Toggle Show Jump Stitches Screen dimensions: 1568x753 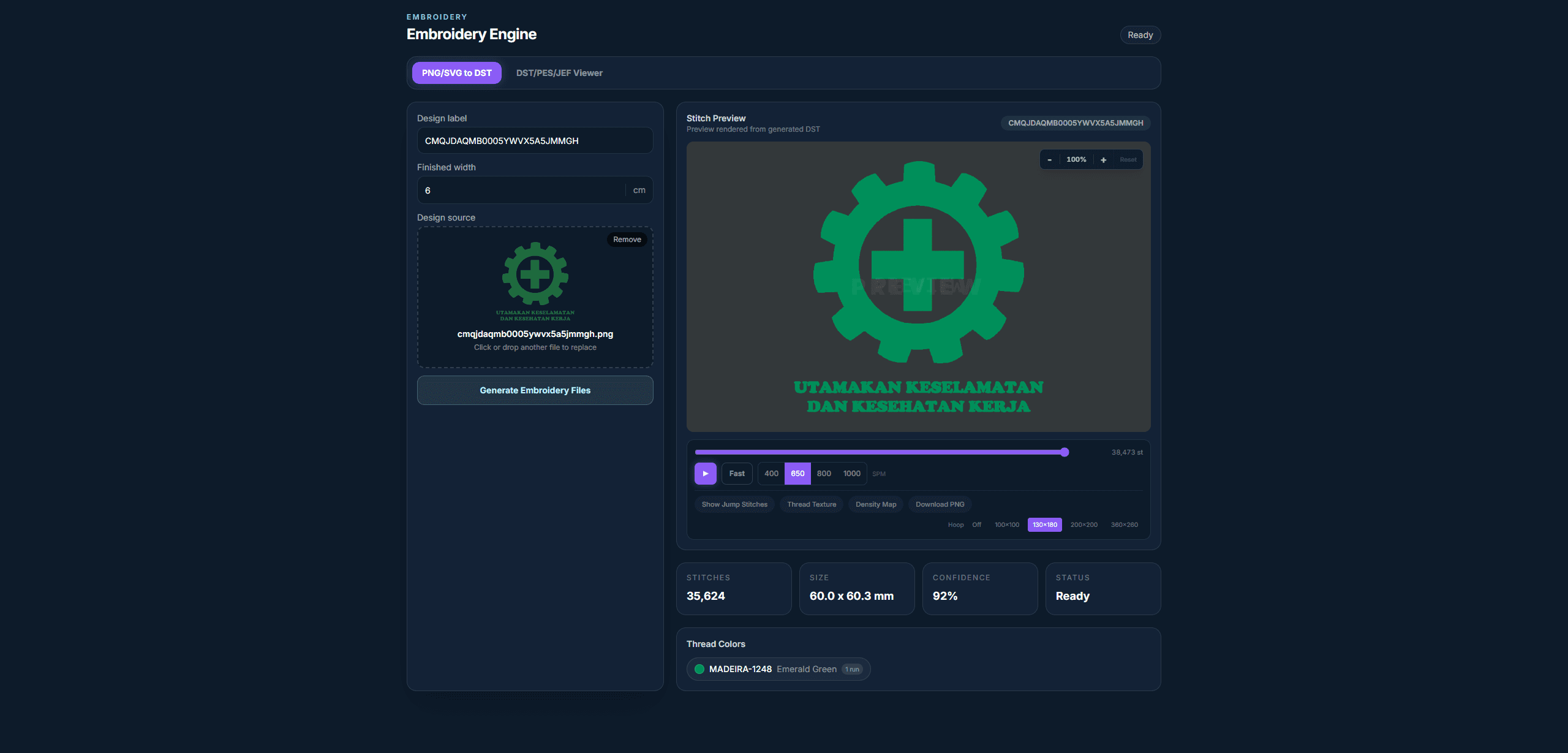coord(734,504)
